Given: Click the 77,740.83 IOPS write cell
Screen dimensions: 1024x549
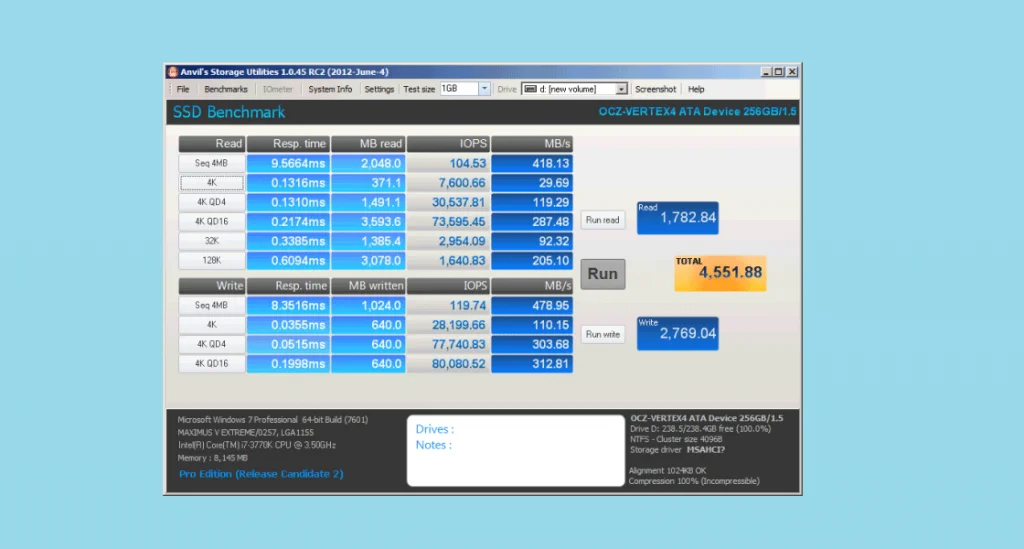Looking at the screenshot, I should point(448,344).
